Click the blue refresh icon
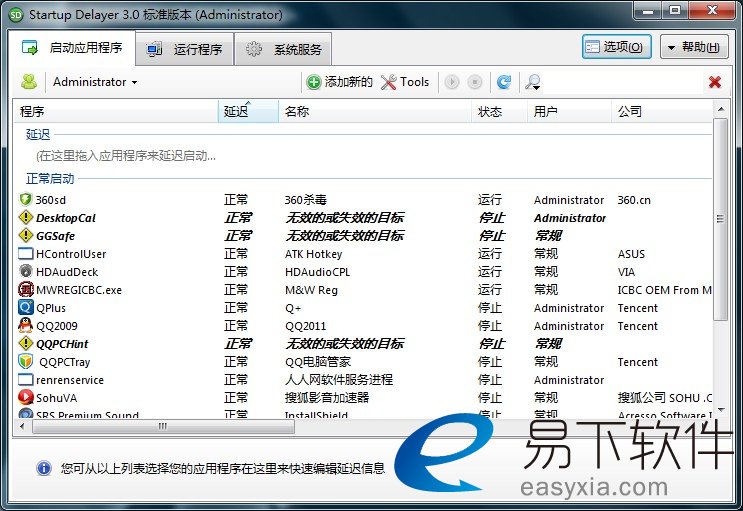Image resolution: width=743 pixels, height=511 pixels. tap(504, 82)
